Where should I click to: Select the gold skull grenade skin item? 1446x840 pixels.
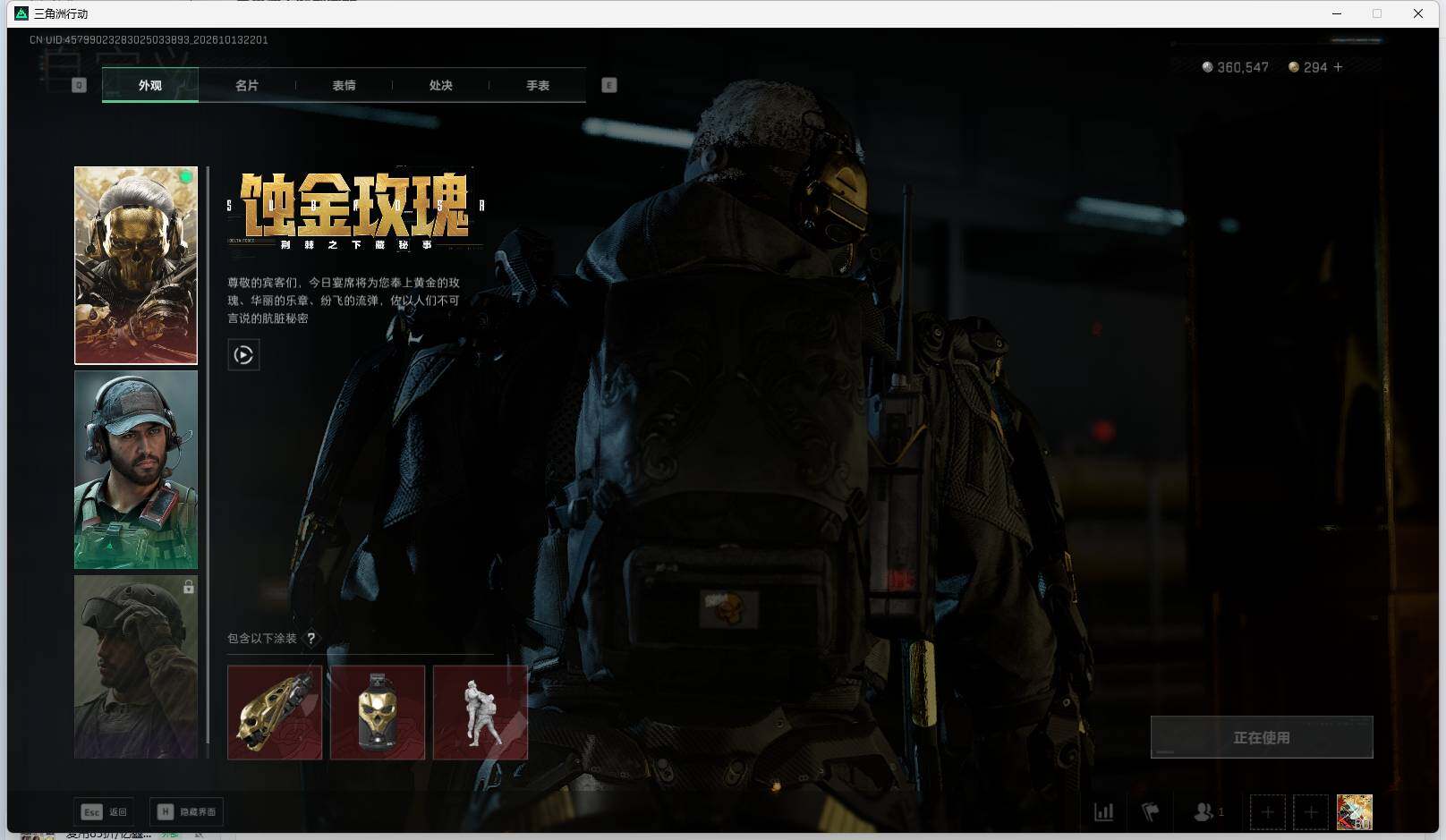[x=378, y=712]
